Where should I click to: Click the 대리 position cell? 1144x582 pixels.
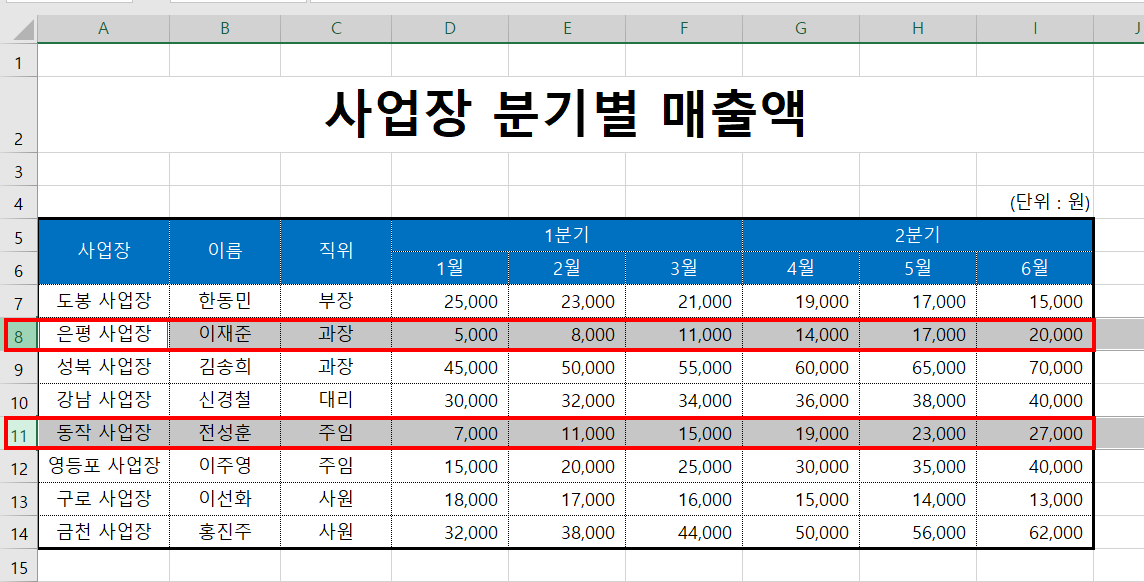[336, 400]
